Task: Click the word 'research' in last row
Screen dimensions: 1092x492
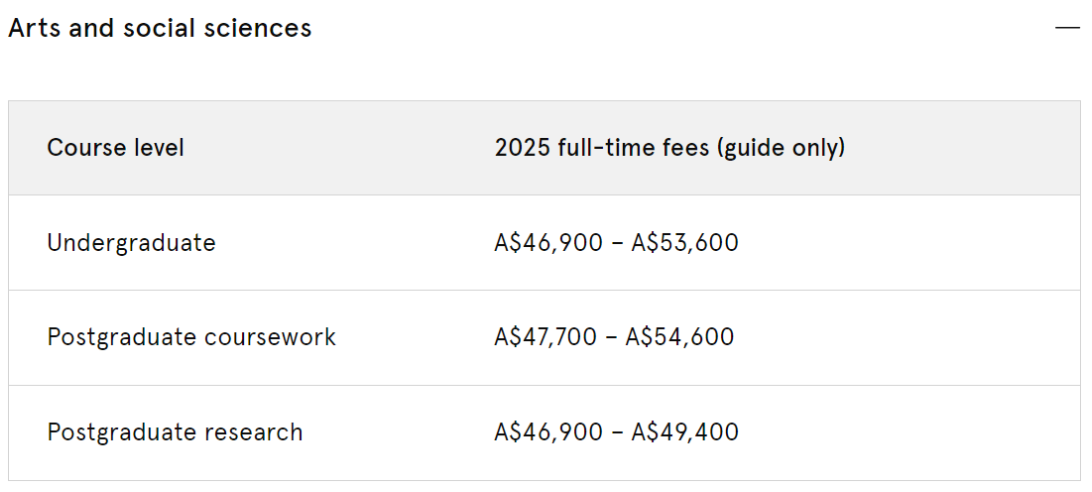Action: (254, 432)
